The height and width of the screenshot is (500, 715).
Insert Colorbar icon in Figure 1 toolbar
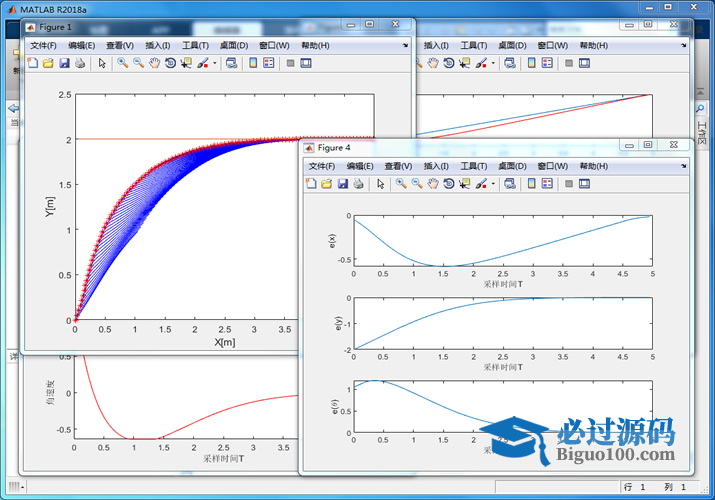pos(253,63)
